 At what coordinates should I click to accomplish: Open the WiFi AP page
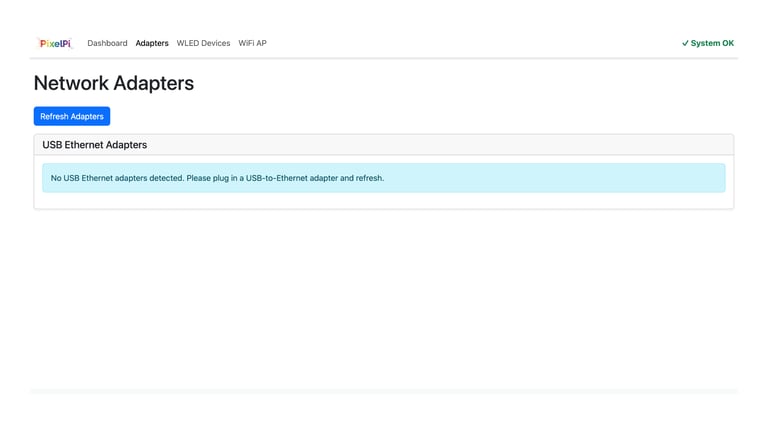click(x=252, y=43)
